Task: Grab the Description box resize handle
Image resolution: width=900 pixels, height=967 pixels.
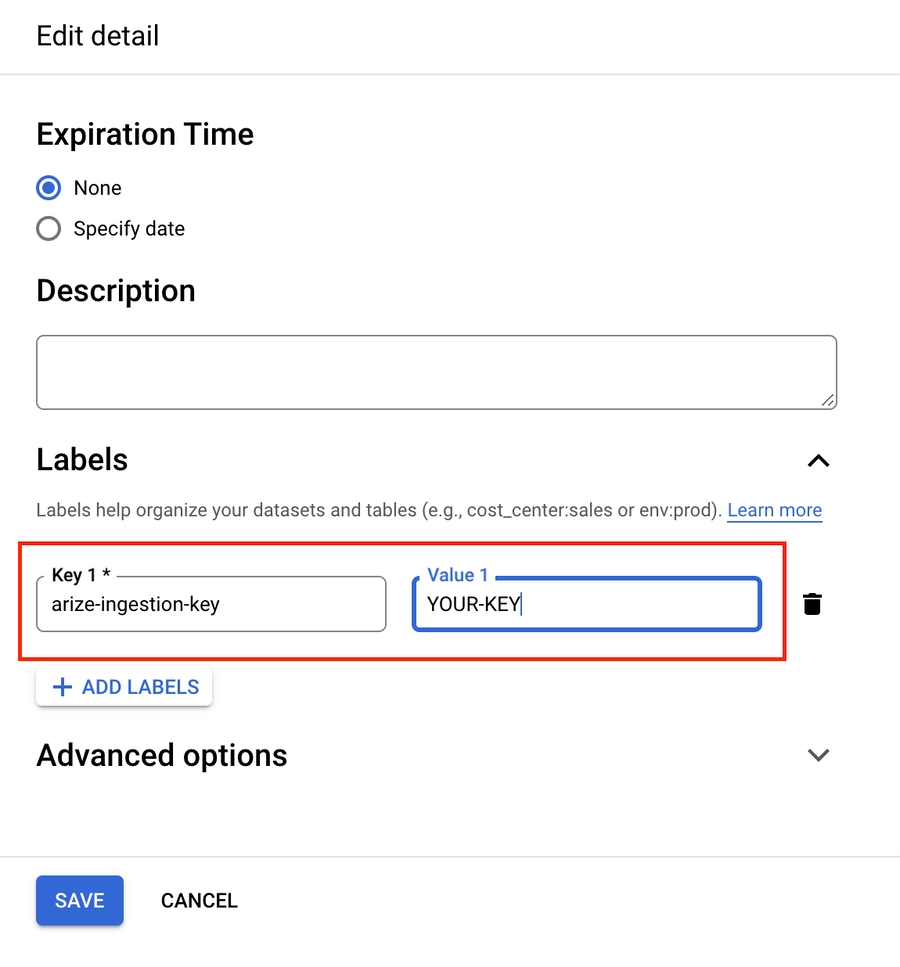Action: point(827,400)
